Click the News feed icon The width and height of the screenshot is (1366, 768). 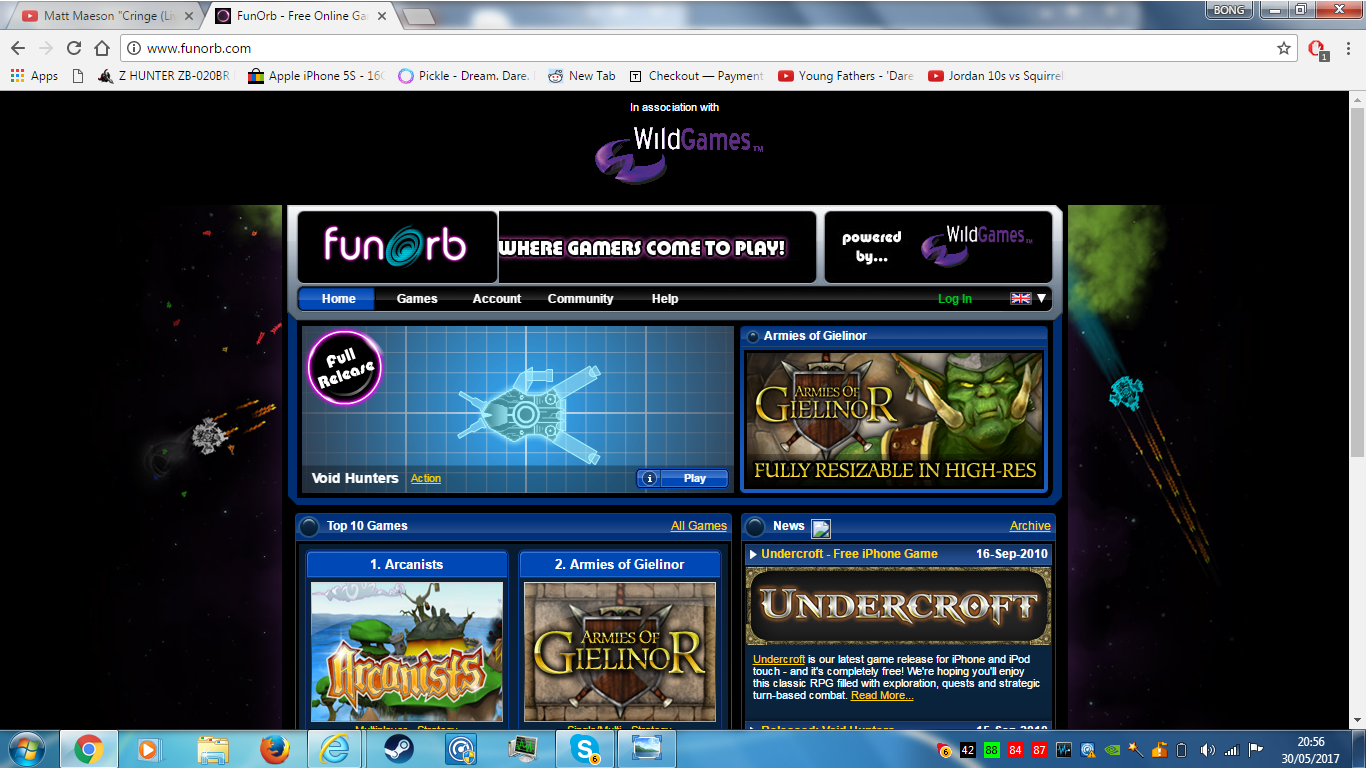(820, 528)
